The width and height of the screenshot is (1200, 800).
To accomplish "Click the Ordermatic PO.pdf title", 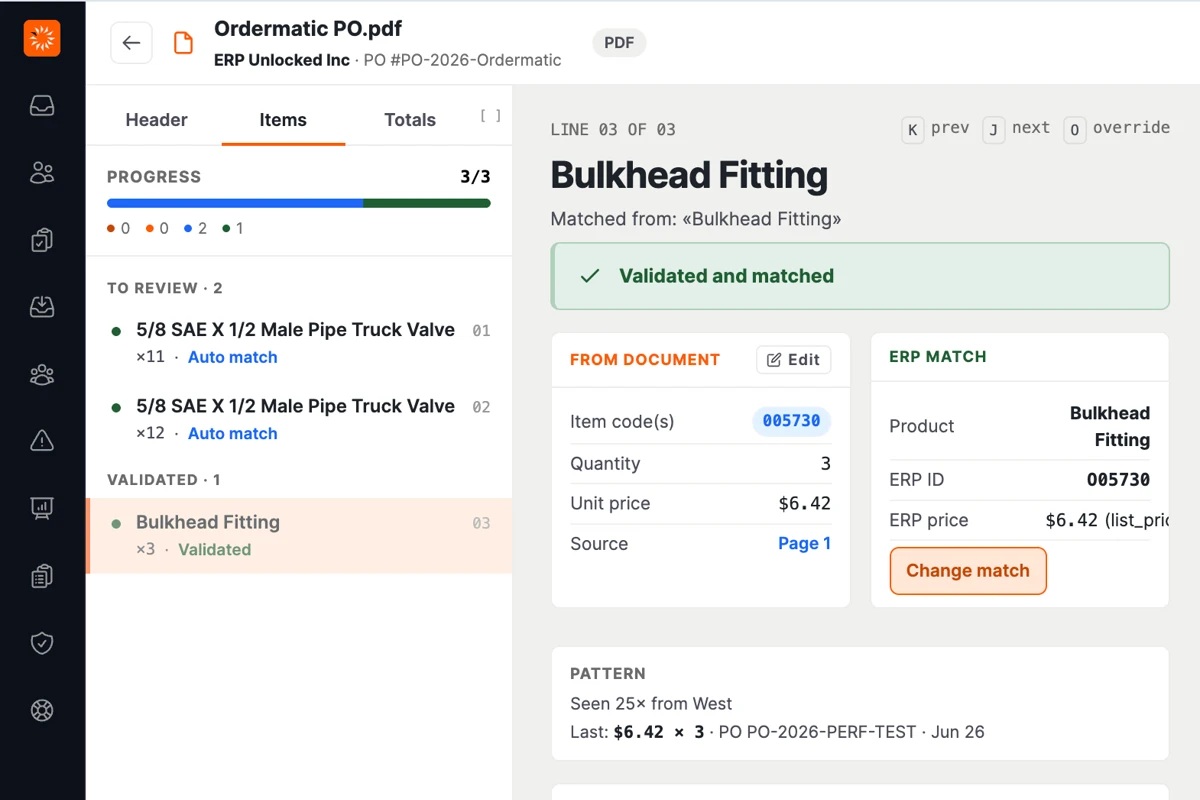I will tap(308, 29).
